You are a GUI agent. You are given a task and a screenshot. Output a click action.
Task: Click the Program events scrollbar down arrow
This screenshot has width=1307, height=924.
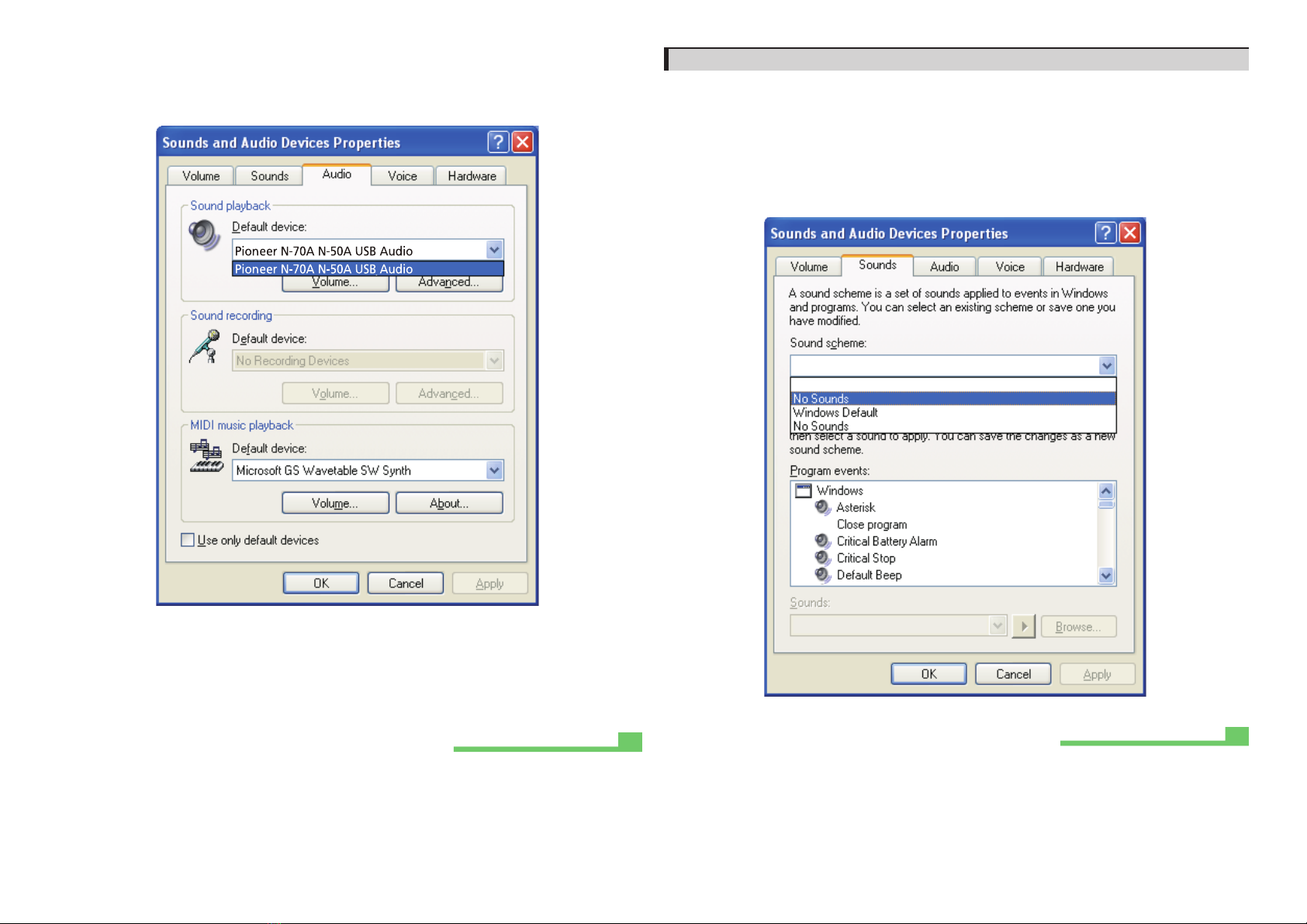pyautogui.click(x=1106, y=576)
